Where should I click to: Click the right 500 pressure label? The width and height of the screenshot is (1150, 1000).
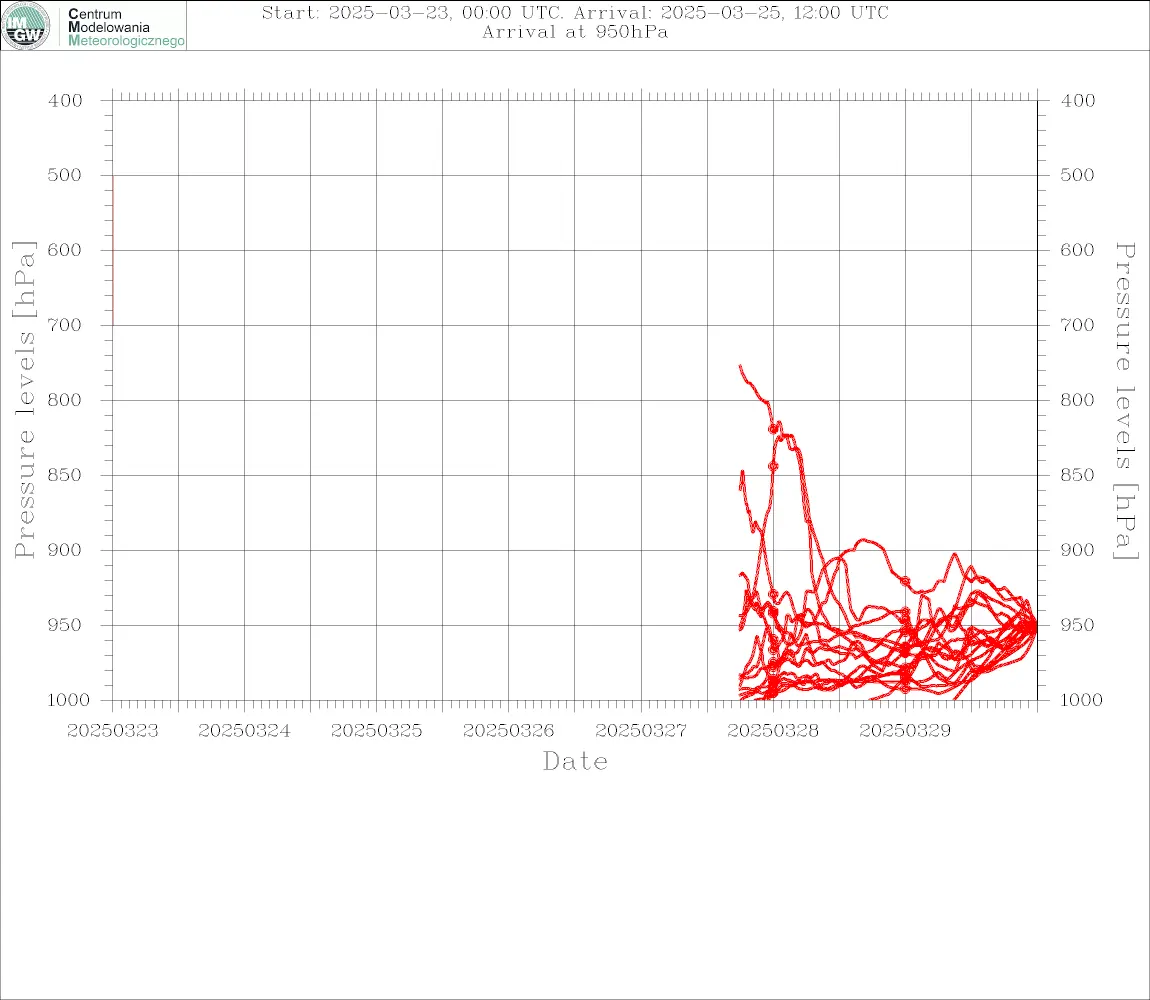[1077, 175]
